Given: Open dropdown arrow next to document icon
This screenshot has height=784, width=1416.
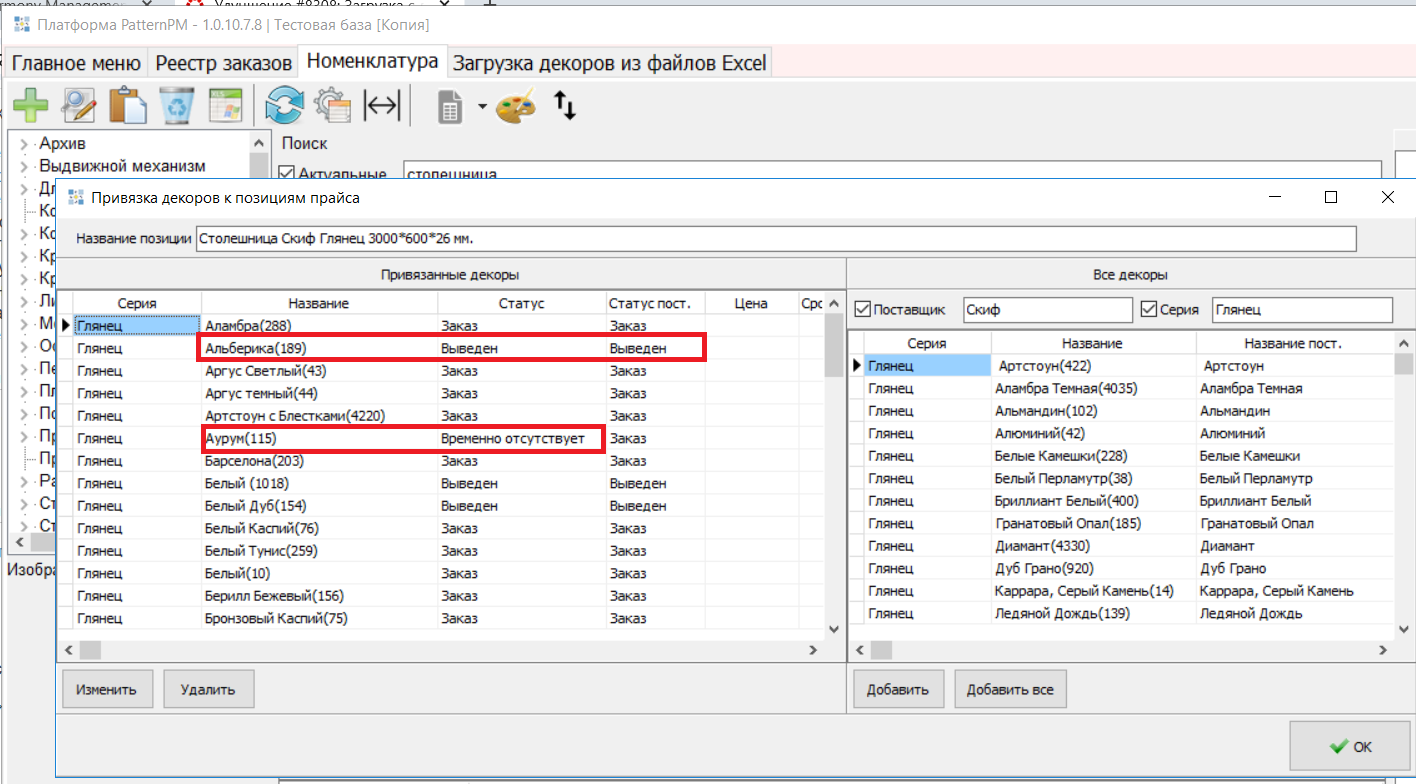Looking at the screenshot, I should point(482,106).
